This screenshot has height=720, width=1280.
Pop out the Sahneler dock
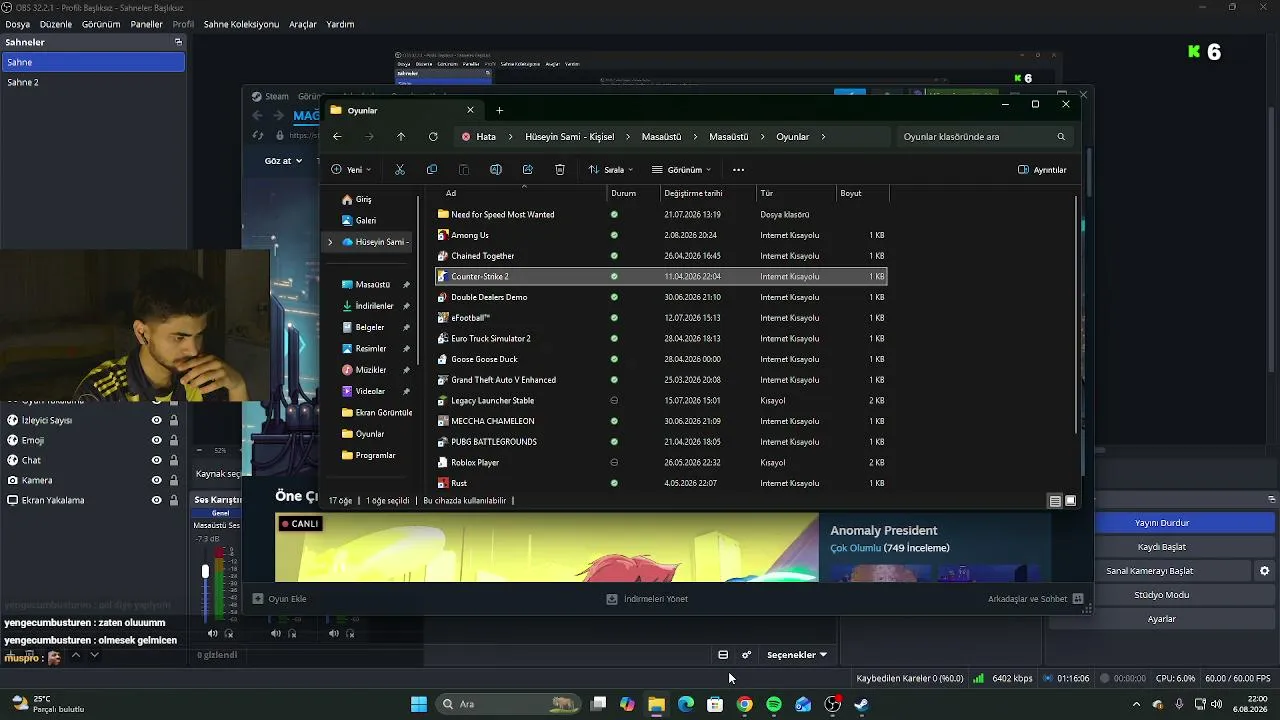tap(178, 42)
